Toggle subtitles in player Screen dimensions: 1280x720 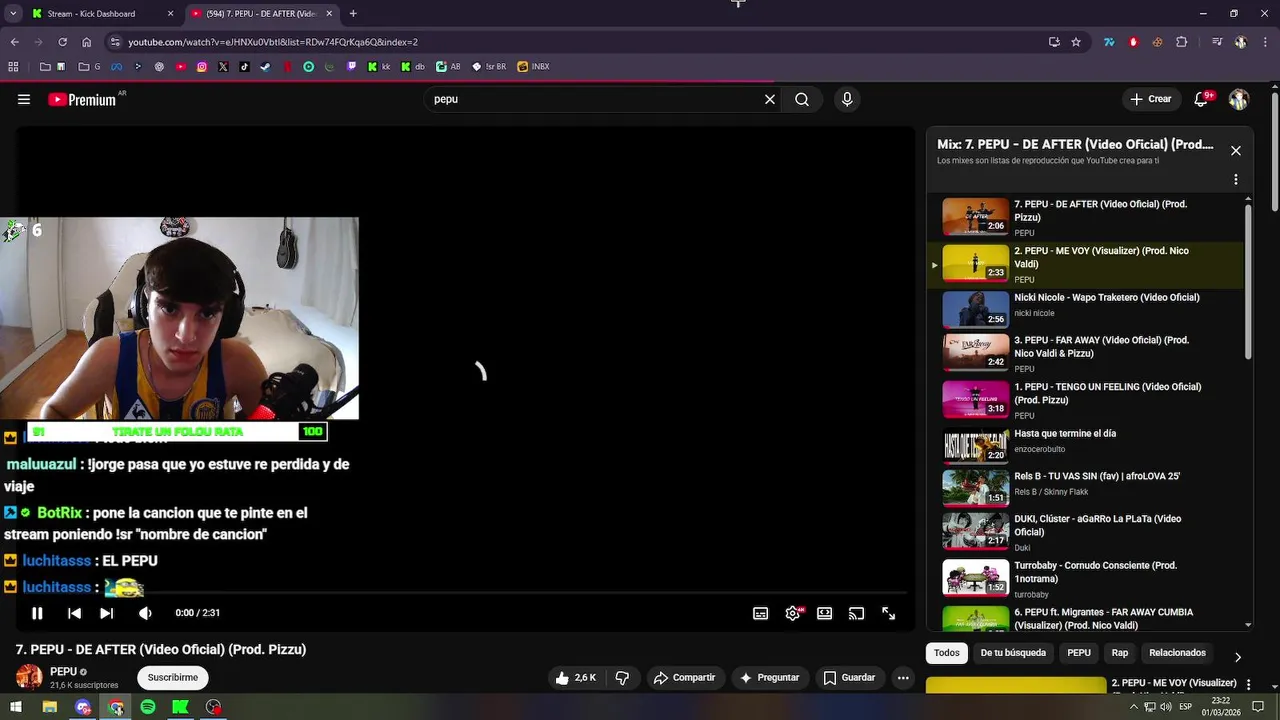coord(760,613)
